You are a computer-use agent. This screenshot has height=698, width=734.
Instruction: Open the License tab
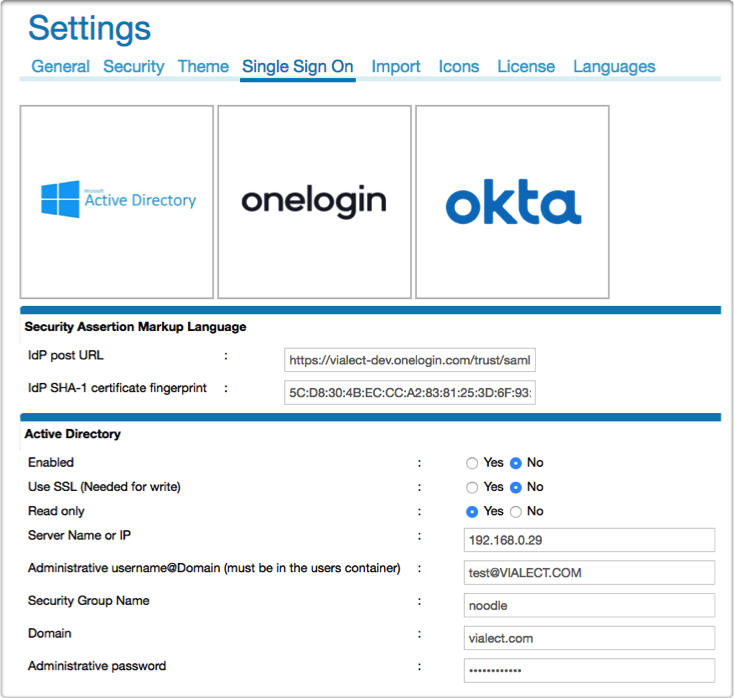pos(526,66)
